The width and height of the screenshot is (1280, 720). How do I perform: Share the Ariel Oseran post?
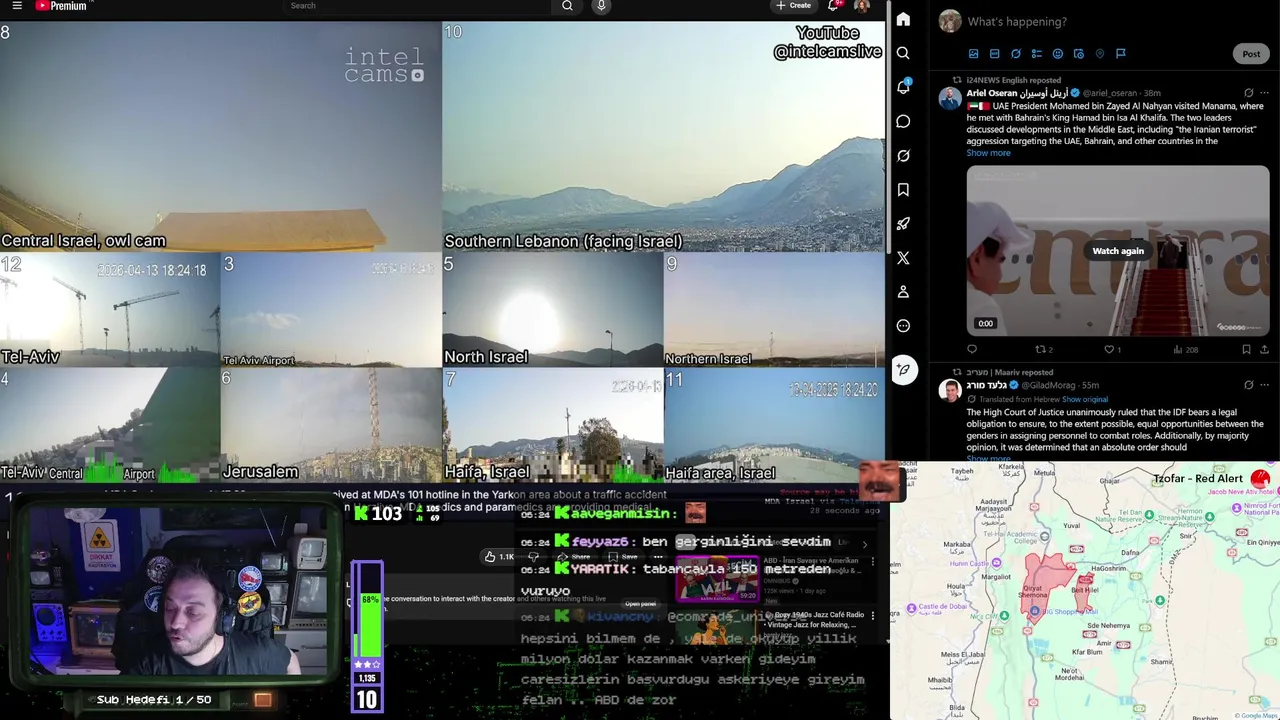[1265, 349]
